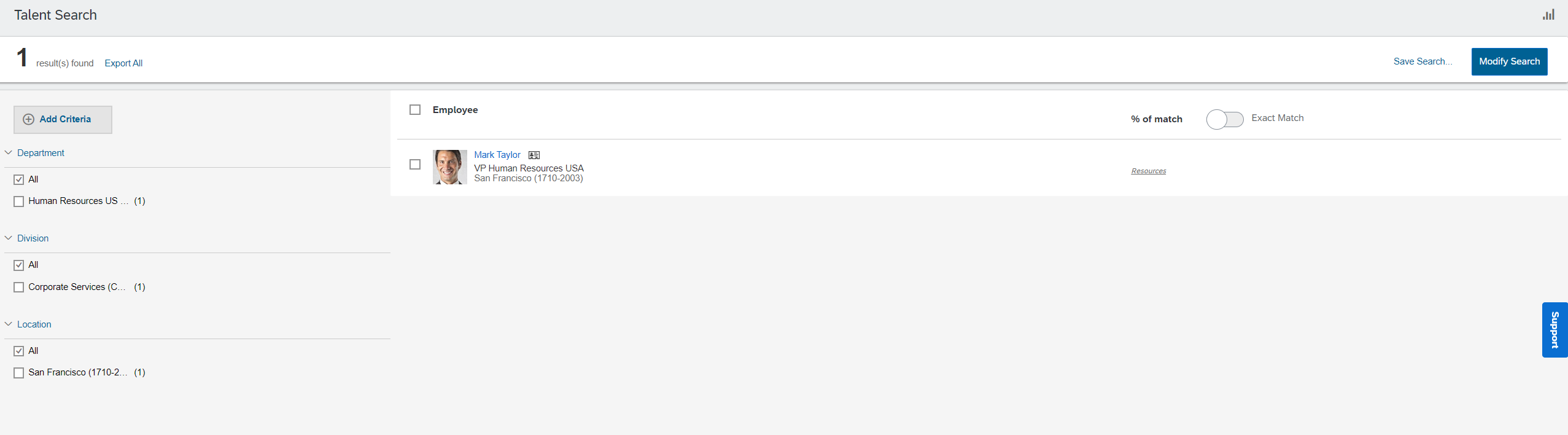This screenshot has height=435, width=1568.
Task: Open the Support side tab
Action: click(1554, 330)
